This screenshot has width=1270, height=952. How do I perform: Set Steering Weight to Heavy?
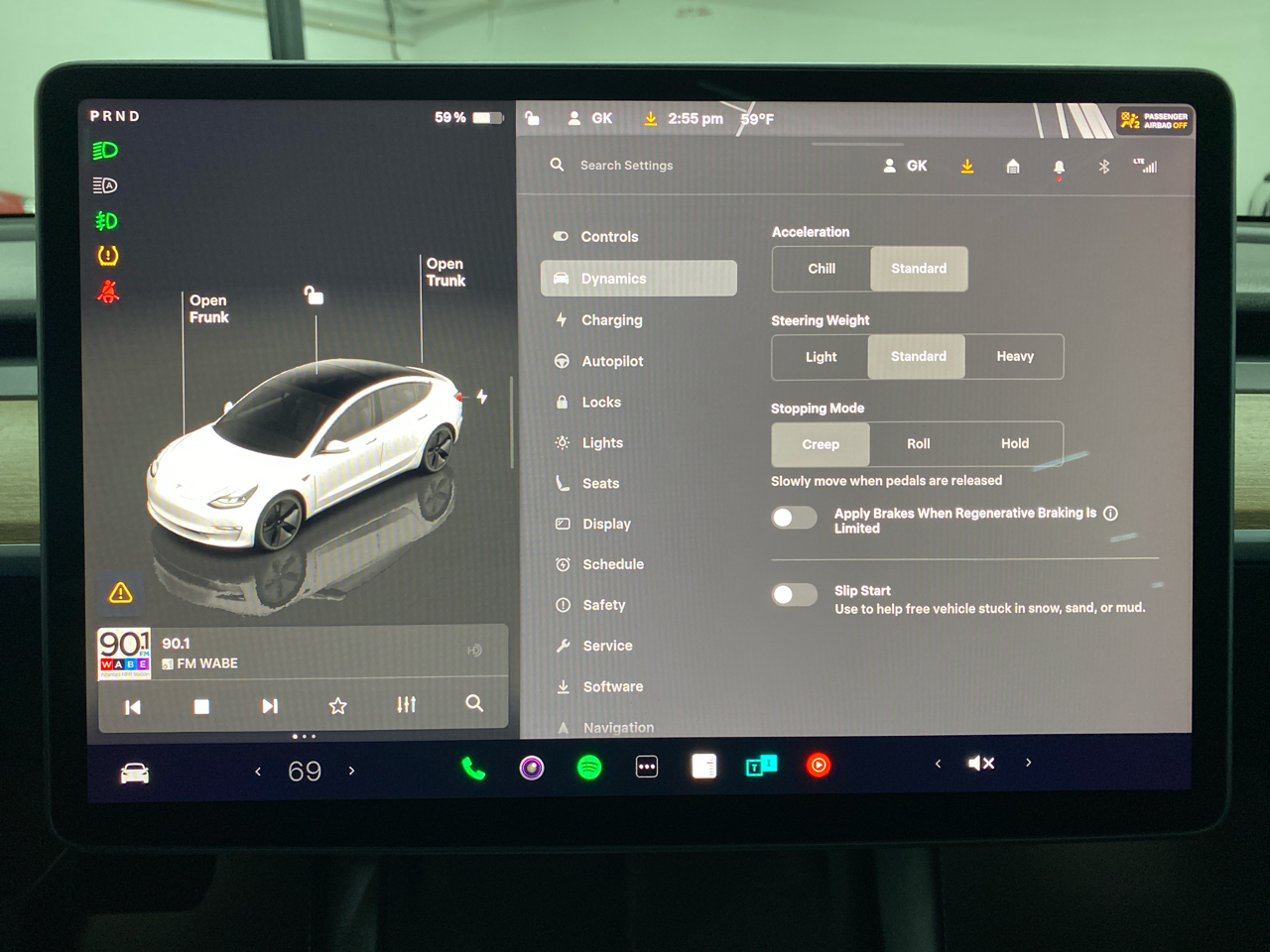coord(1014,356)
